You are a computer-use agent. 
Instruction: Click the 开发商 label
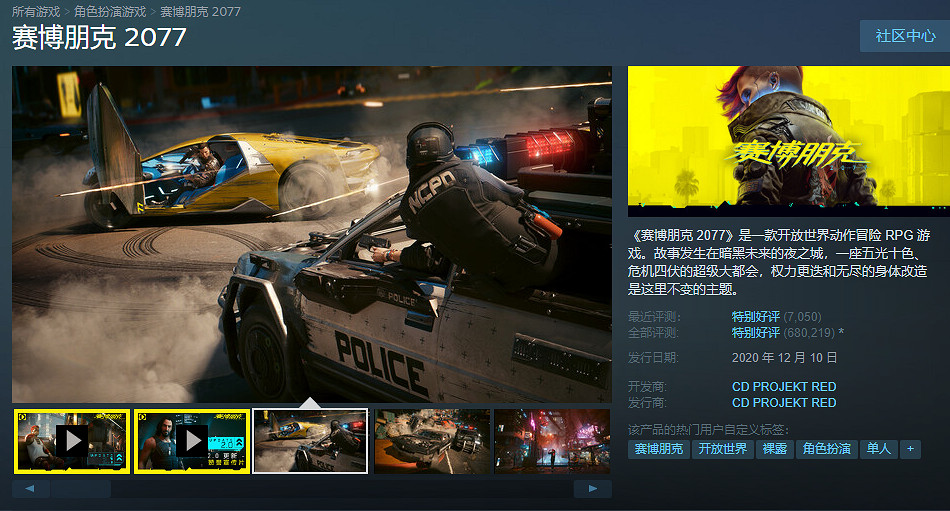click(647, 387)
